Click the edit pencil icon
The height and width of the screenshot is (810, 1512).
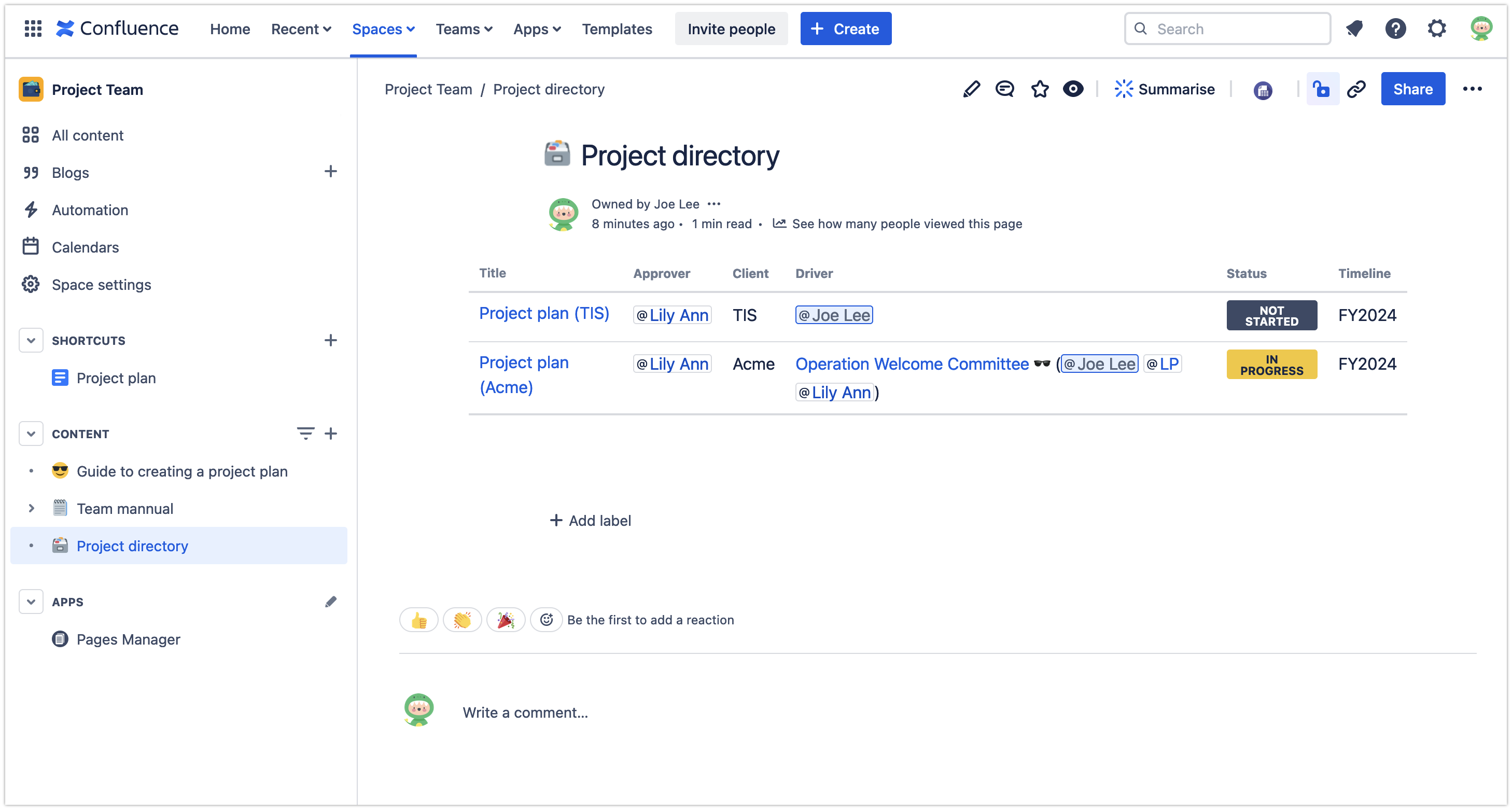(971, 89)
